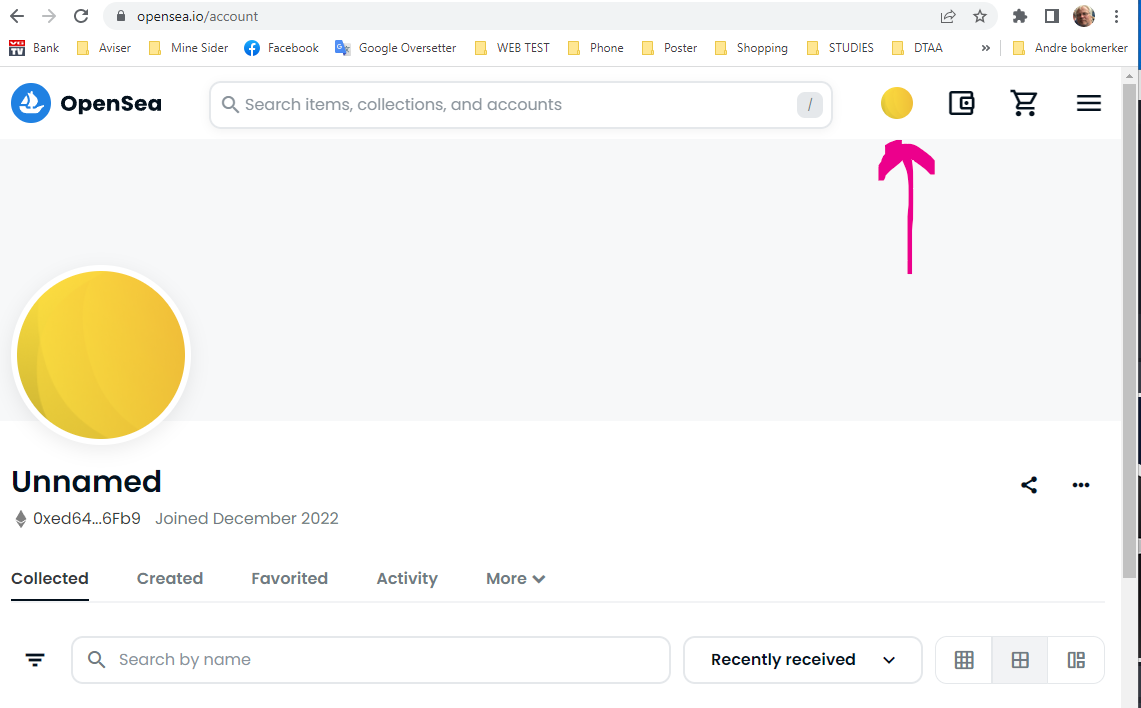Go back in browser history
The width and height of the screenshot is (1141, 708).
pyautogui.click(x=17, y=16)
